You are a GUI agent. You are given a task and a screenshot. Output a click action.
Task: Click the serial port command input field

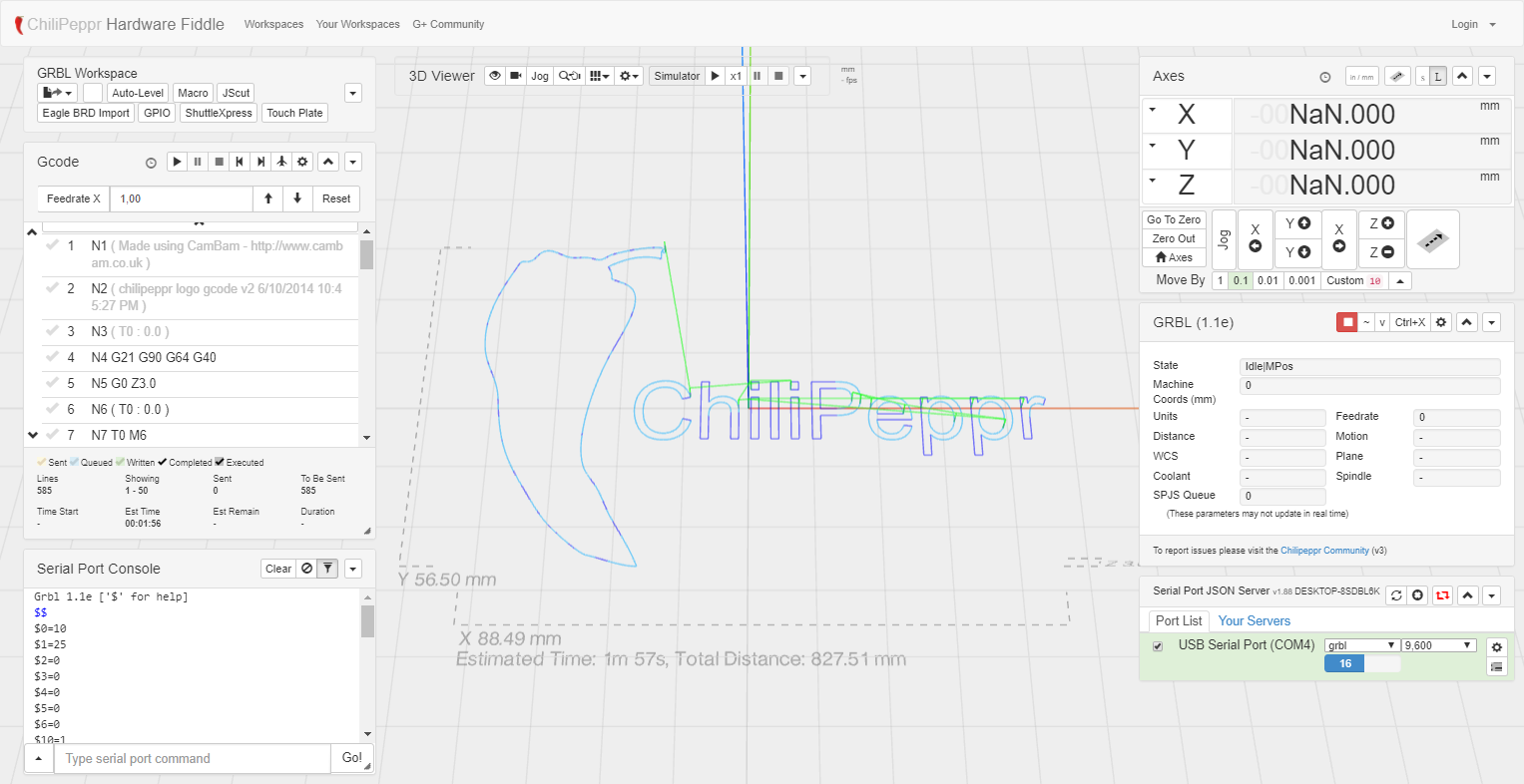click(192, 759)
